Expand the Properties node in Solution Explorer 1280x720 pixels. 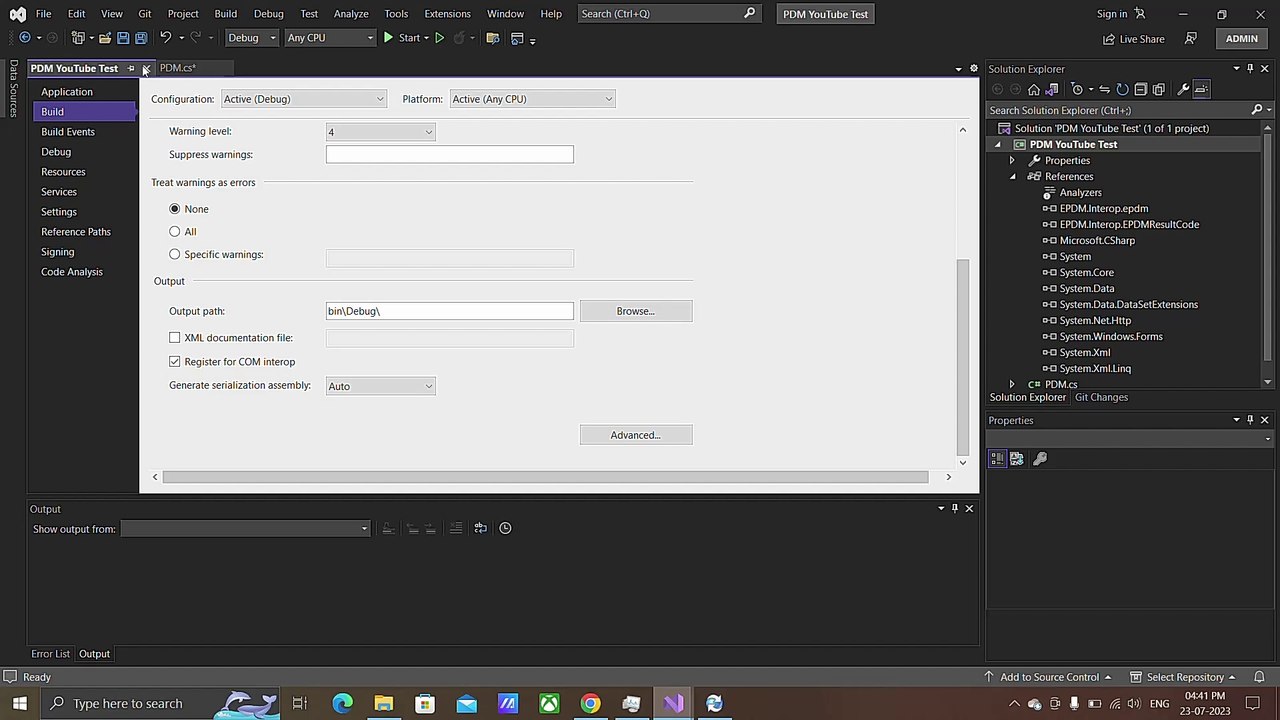(x=1012, y=161)
